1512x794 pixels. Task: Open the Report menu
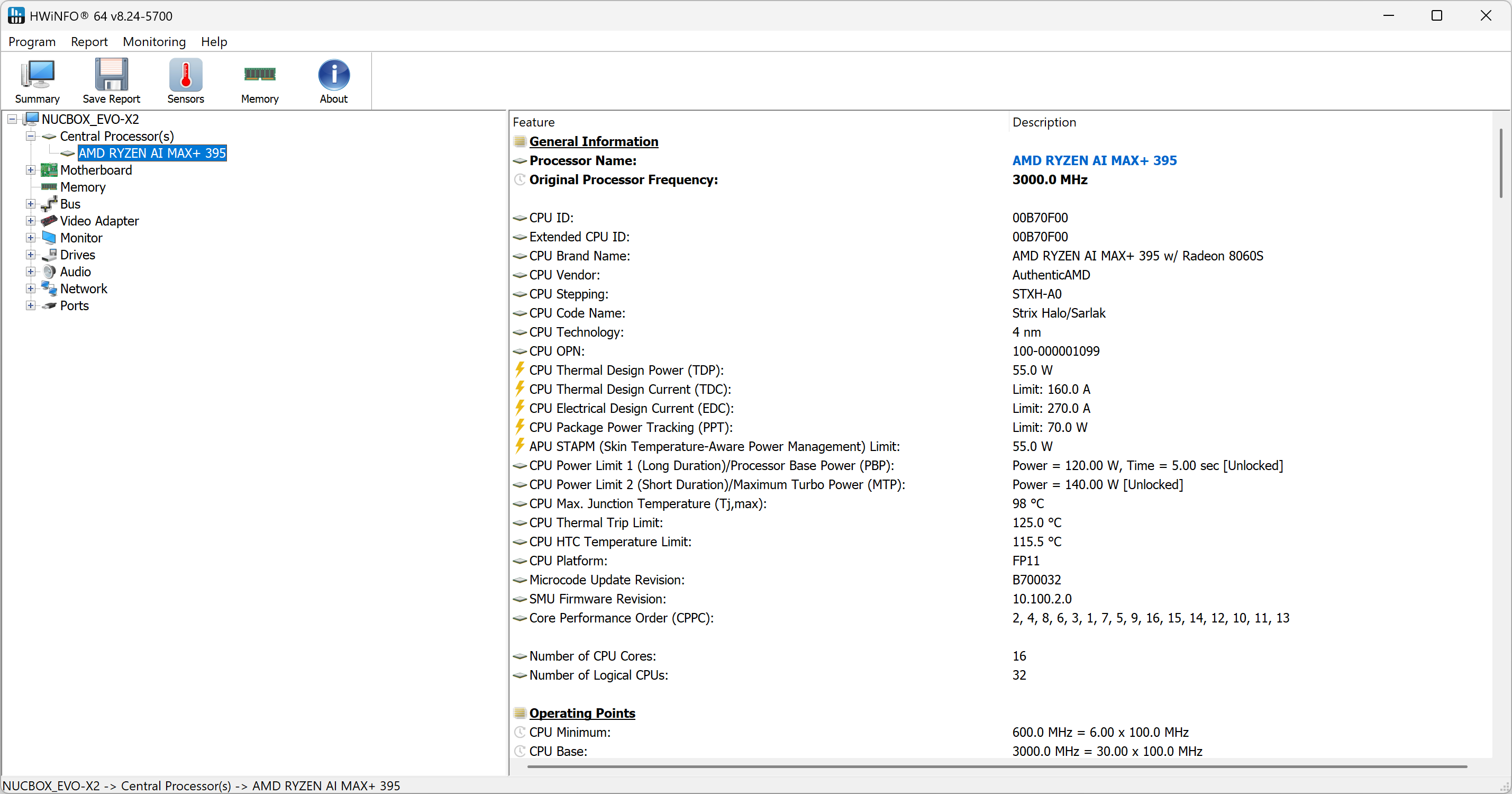(89, 42)
